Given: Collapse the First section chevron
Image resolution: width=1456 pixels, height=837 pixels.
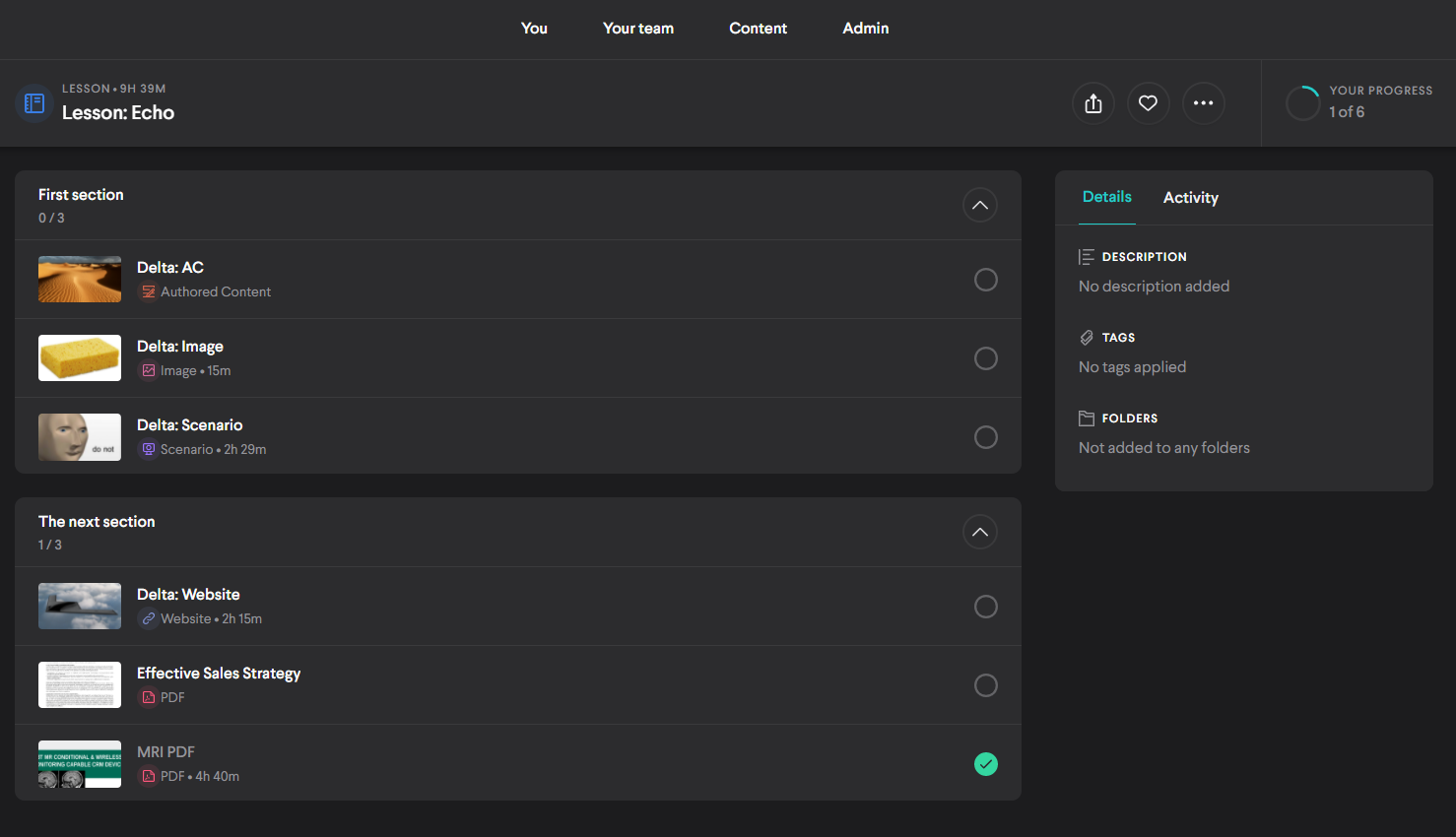Looking at the screenshot, I should click(x=979, y=205).
